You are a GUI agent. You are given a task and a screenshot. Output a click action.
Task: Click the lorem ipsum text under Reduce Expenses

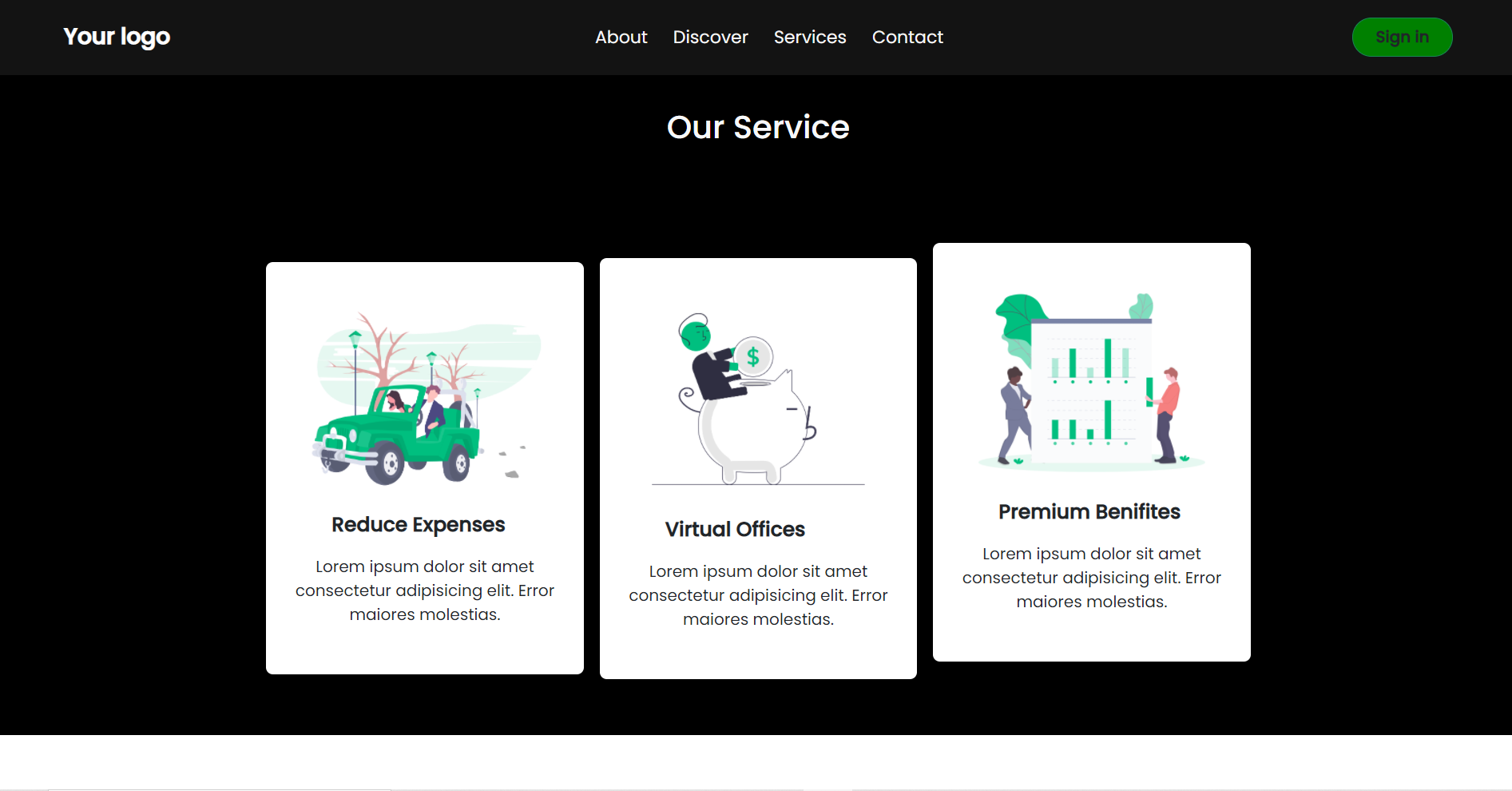click(x=424, y=590)
